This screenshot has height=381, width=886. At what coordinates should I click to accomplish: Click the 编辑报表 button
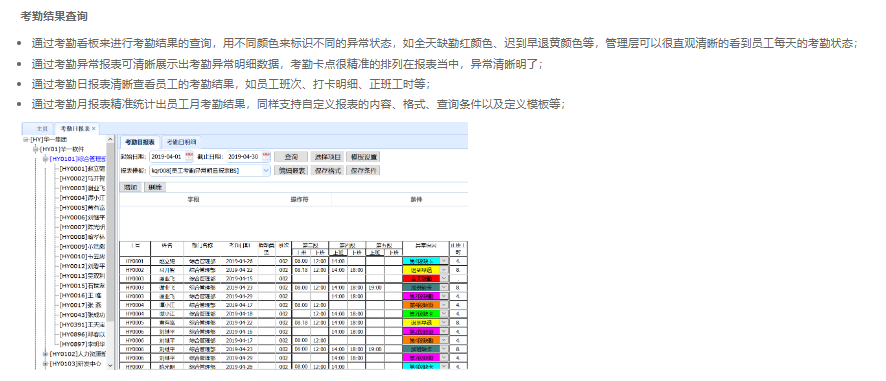[291, 170]
